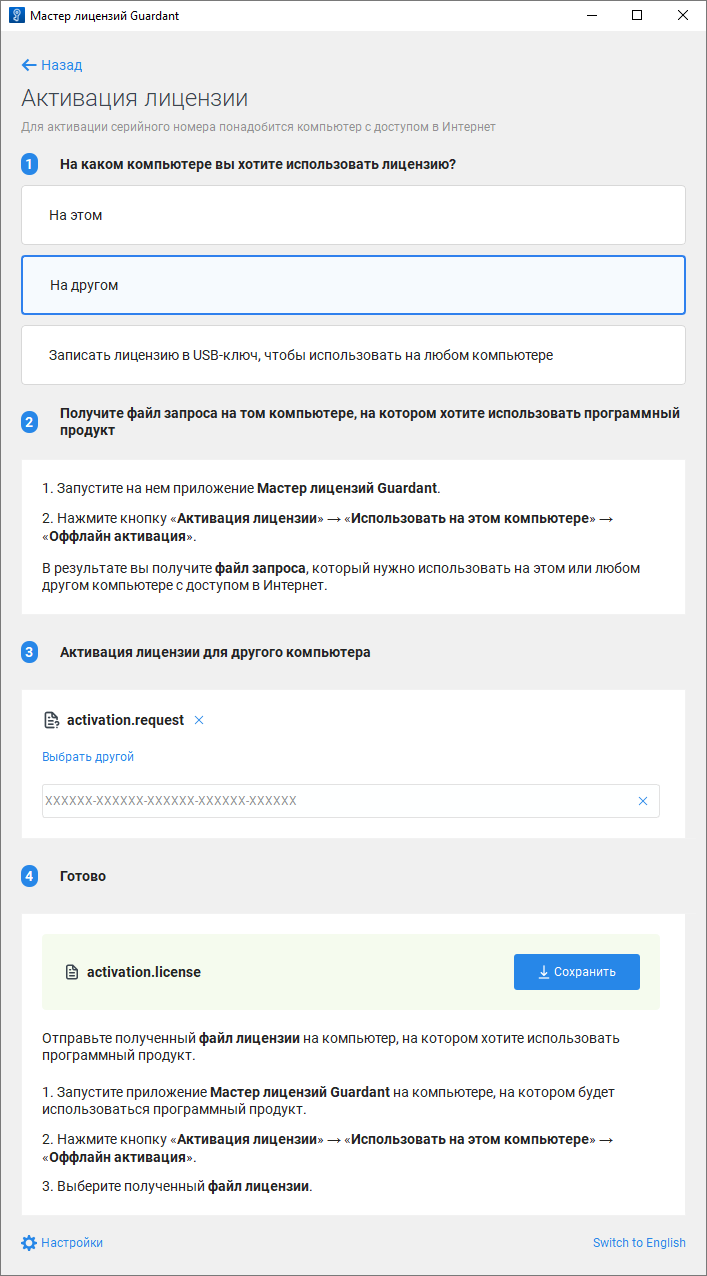Image resolution: width=707 pixels, height=1276 pixels.
Task: Open settings via the gear icon
Action: click(x=29, y=1243)
